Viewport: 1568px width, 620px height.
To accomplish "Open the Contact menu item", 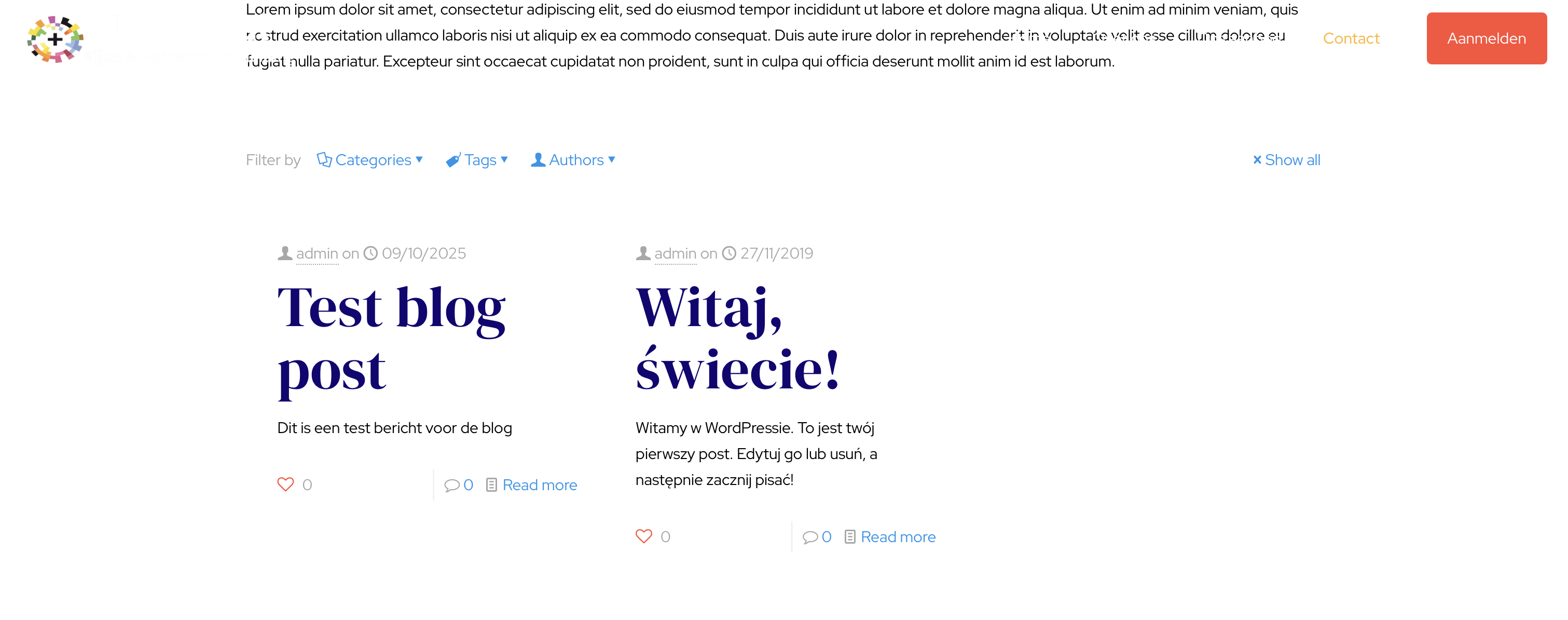I will (1351, 38).
